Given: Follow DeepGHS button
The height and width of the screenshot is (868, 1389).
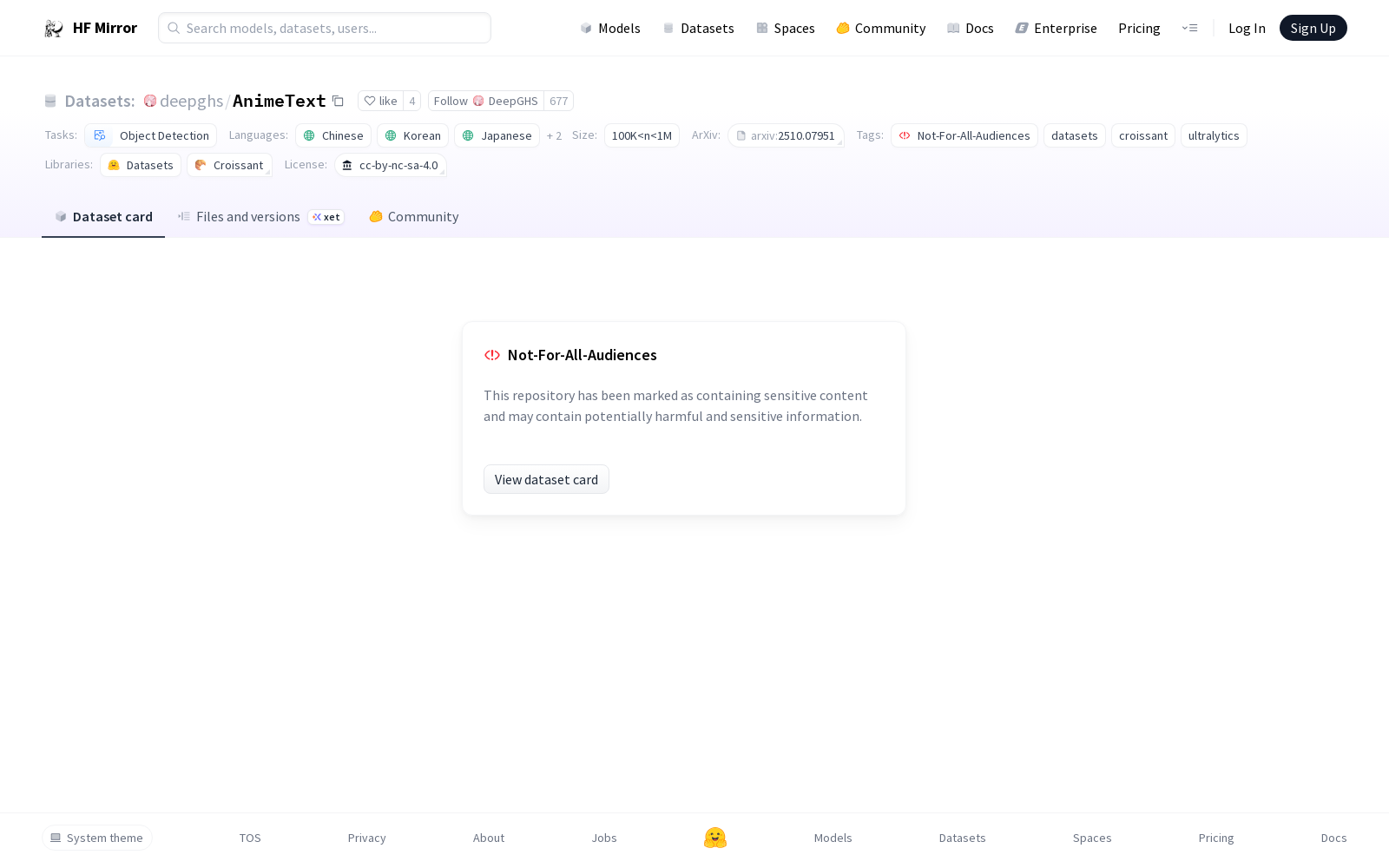Looking at the screenshot, I should point(486,101).
